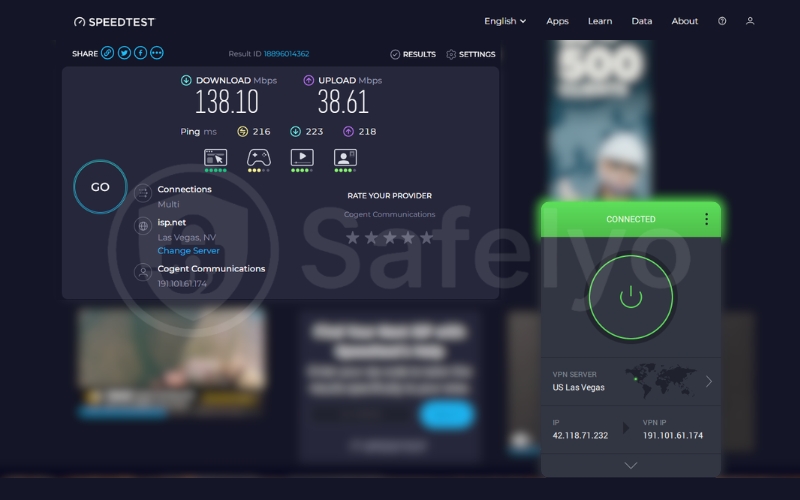This screenshot has height=500, width=800.
Task: Share the result on Twitter
Action: 124,53
